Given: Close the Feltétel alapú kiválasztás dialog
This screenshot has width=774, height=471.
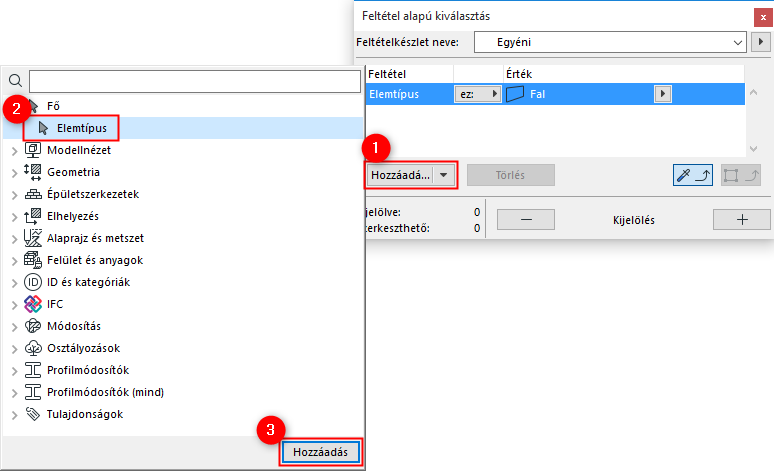Looking at the screenshot, I should pos(763,17).
